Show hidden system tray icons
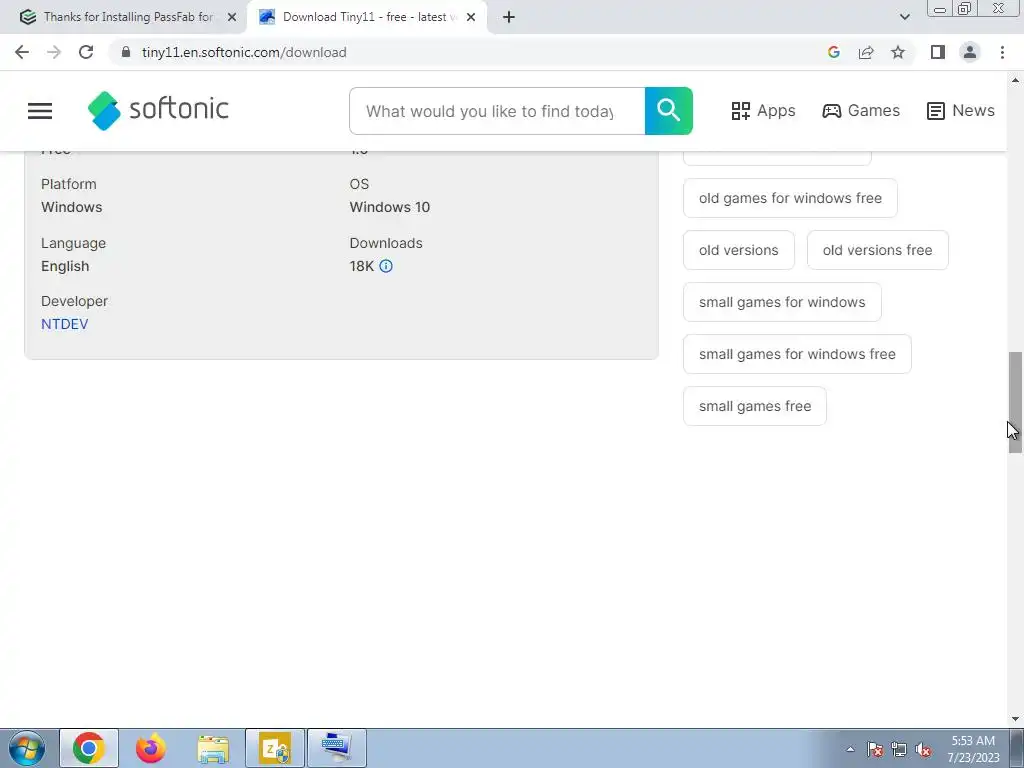Viewport: 1024px width, 768px height. (x=850, y=749)
